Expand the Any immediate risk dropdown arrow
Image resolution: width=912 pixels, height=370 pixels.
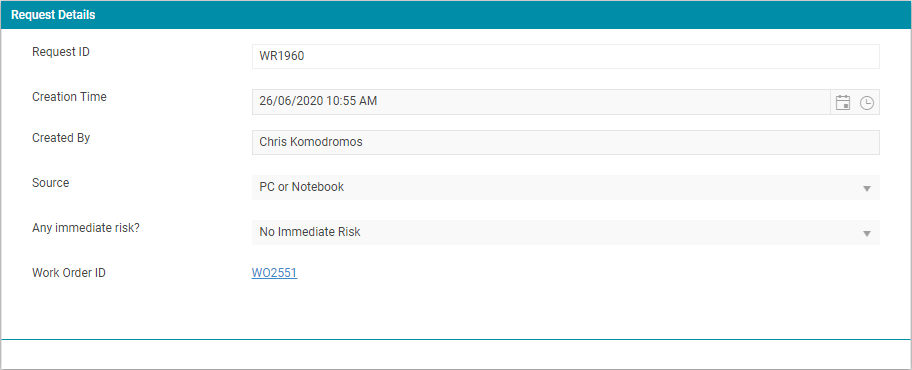(867, 233)
